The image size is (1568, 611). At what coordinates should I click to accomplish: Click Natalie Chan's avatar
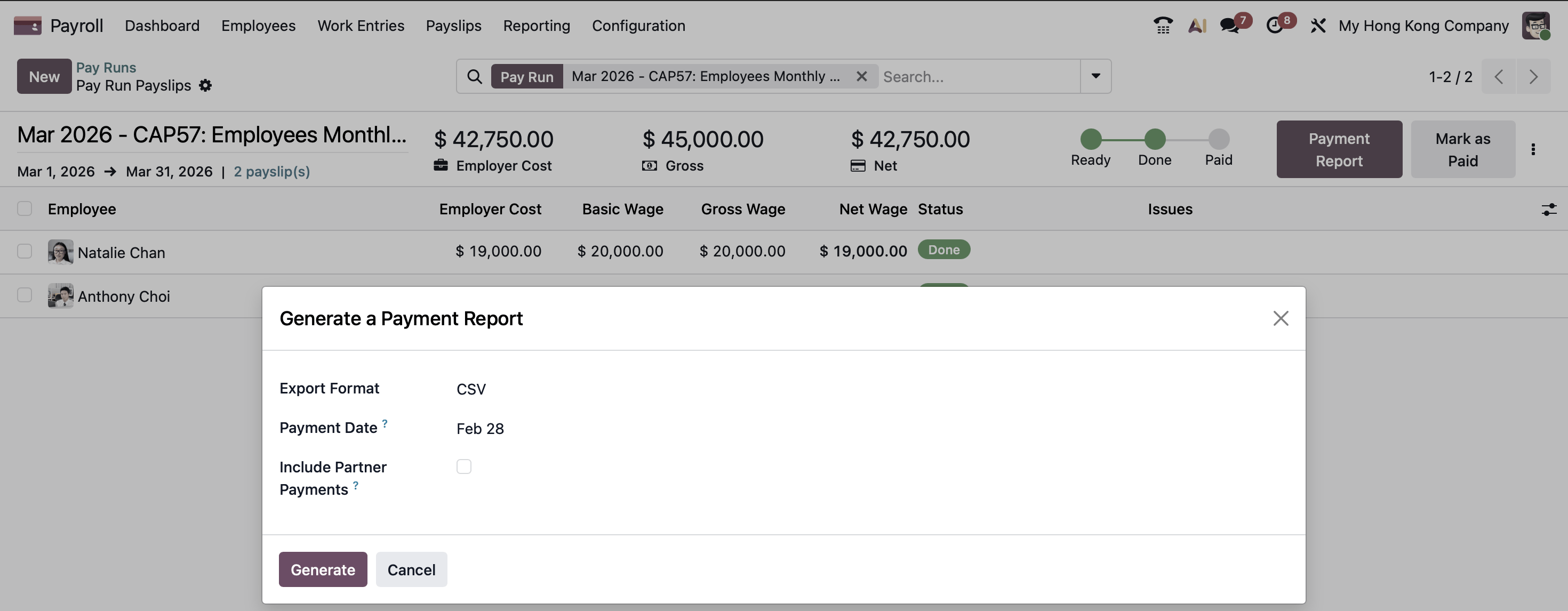[60, 252]
